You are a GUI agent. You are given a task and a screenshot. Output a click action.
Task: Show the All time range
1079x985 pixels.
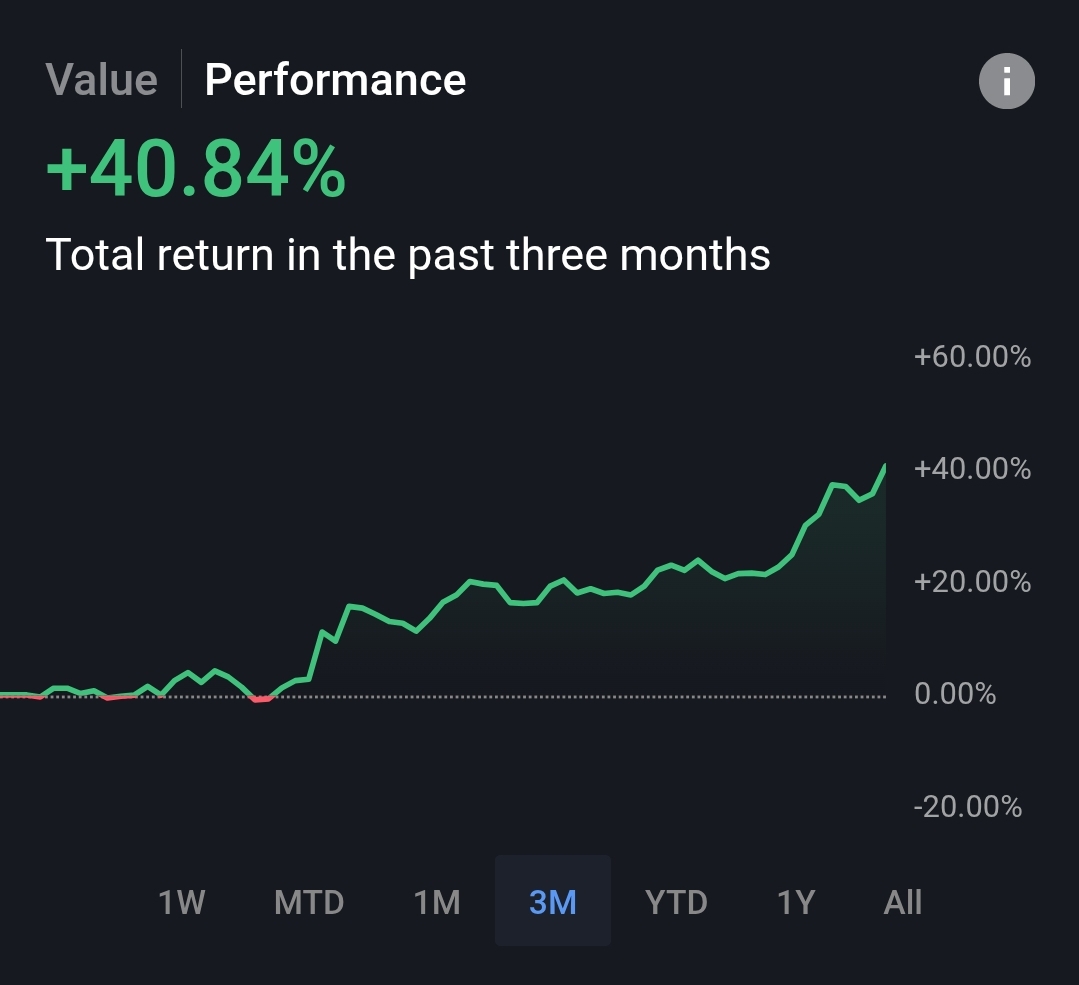[902, 902]
